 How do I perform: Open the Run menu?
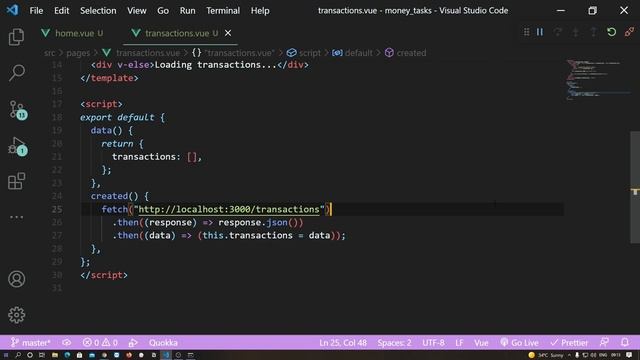[x=187, y=11]
